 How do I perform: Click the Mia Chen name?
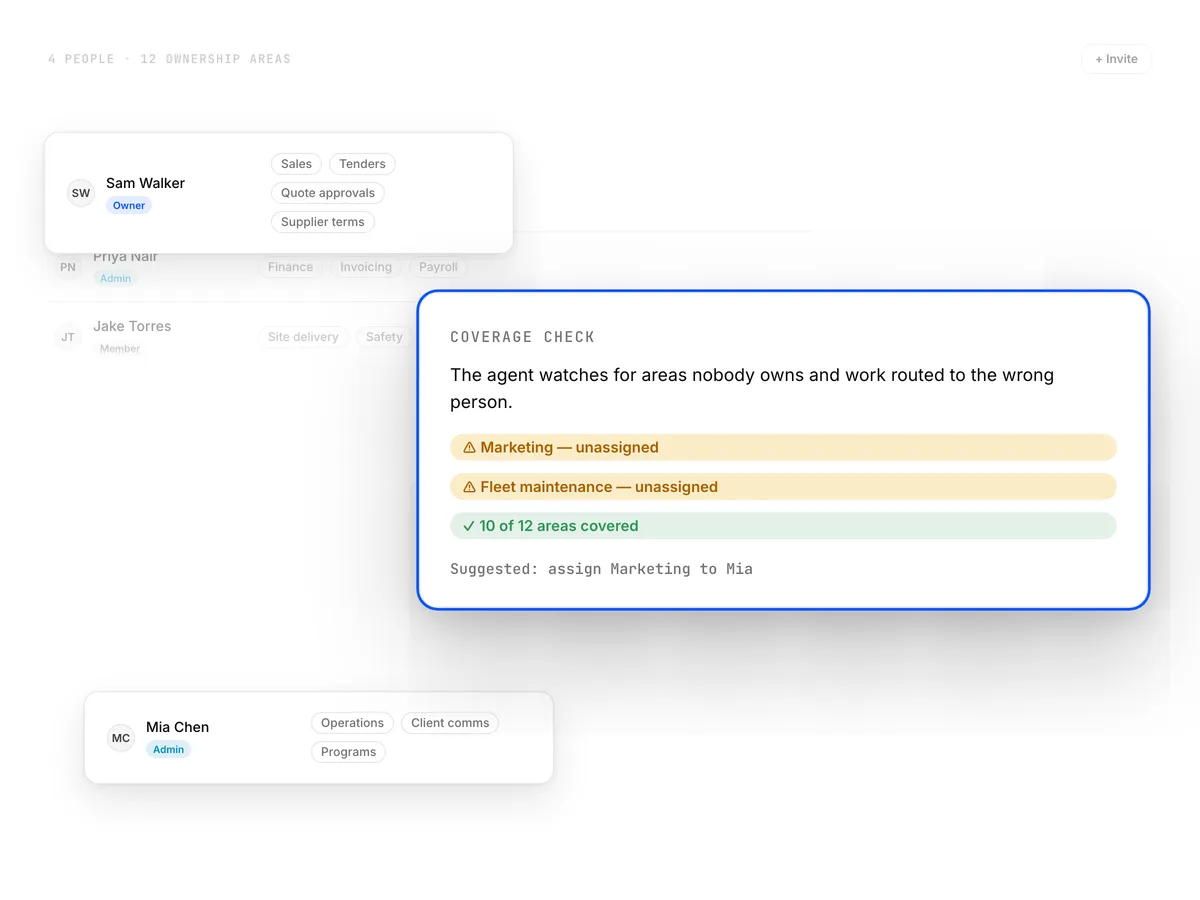tap(177, 727)
